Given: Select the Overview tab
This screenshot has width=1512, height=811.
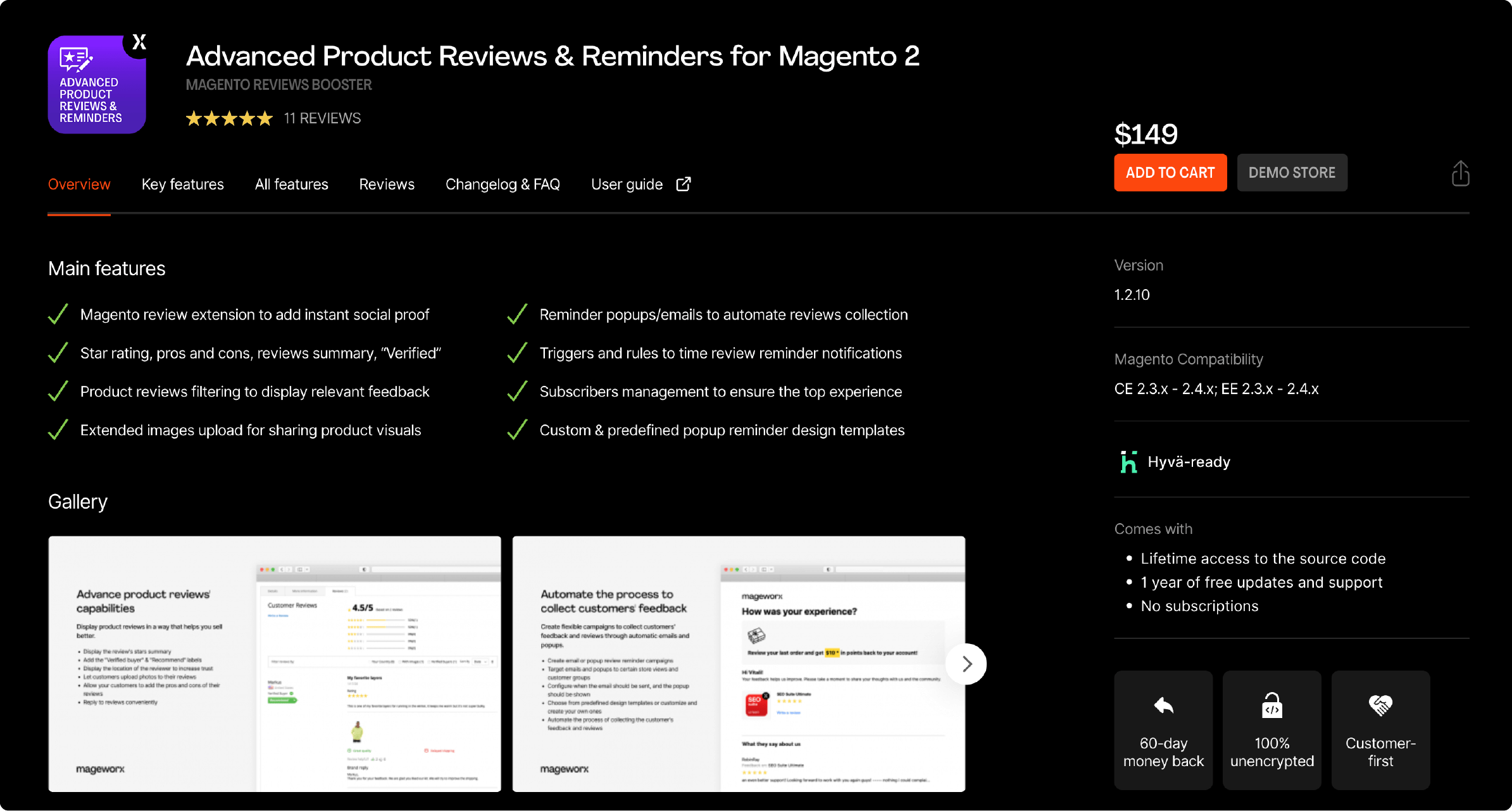Looking at the screenshot, I should [79, 184].
